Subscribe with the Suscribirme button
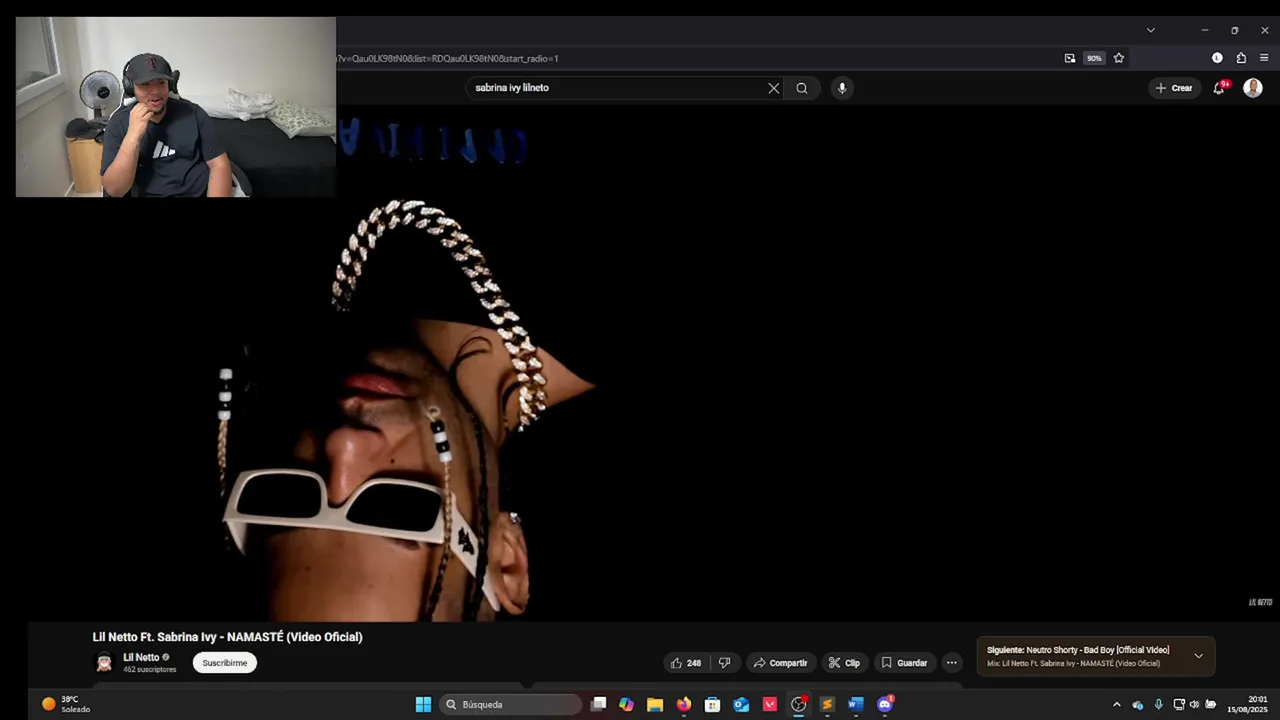 (225, 663)
